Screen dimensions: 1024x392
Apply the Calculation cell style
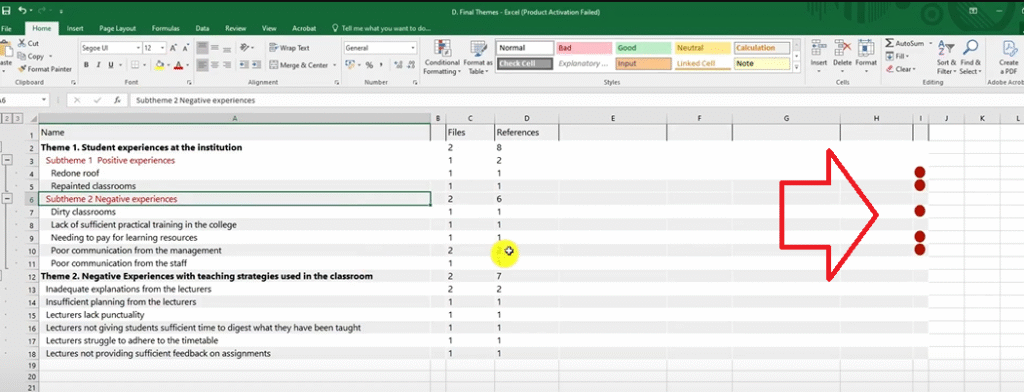click(x=761, y=48)
